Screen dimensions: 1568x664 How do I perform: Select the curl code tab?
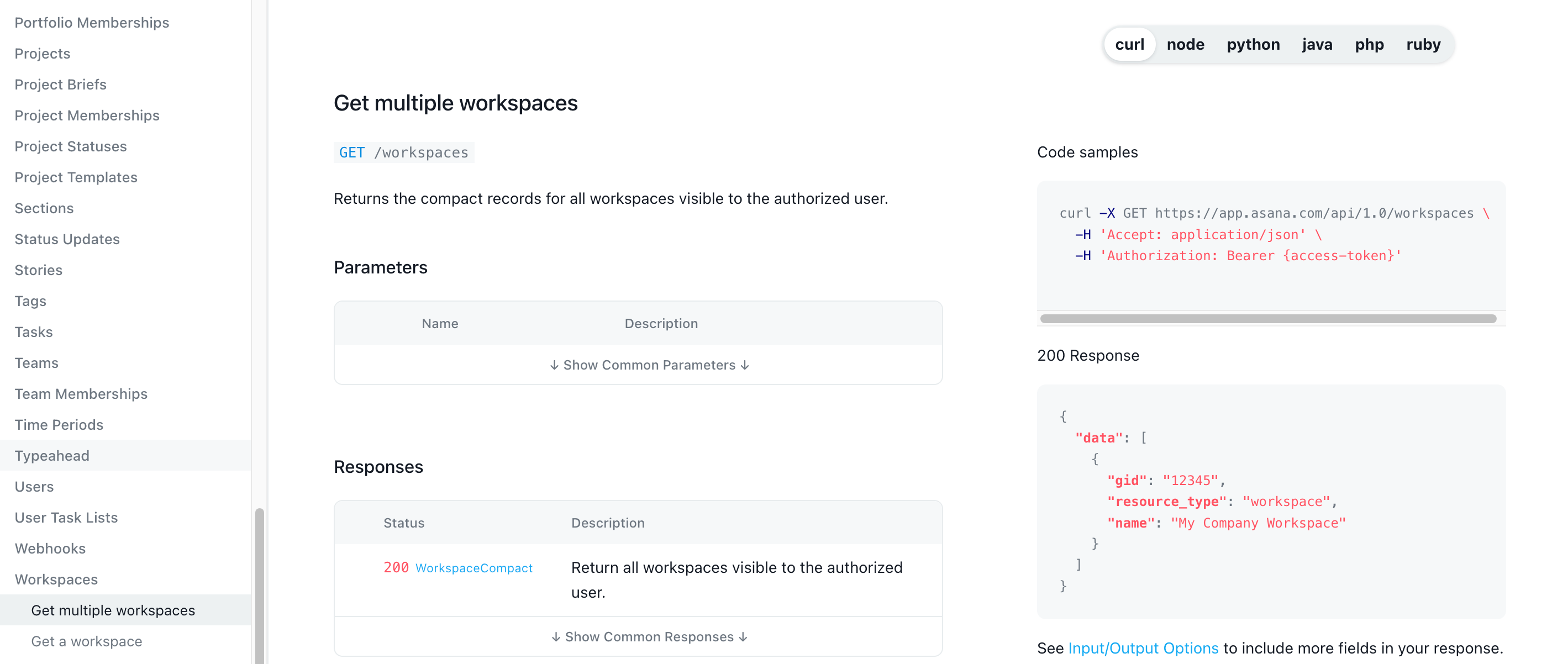click(x=1129, y=44)
